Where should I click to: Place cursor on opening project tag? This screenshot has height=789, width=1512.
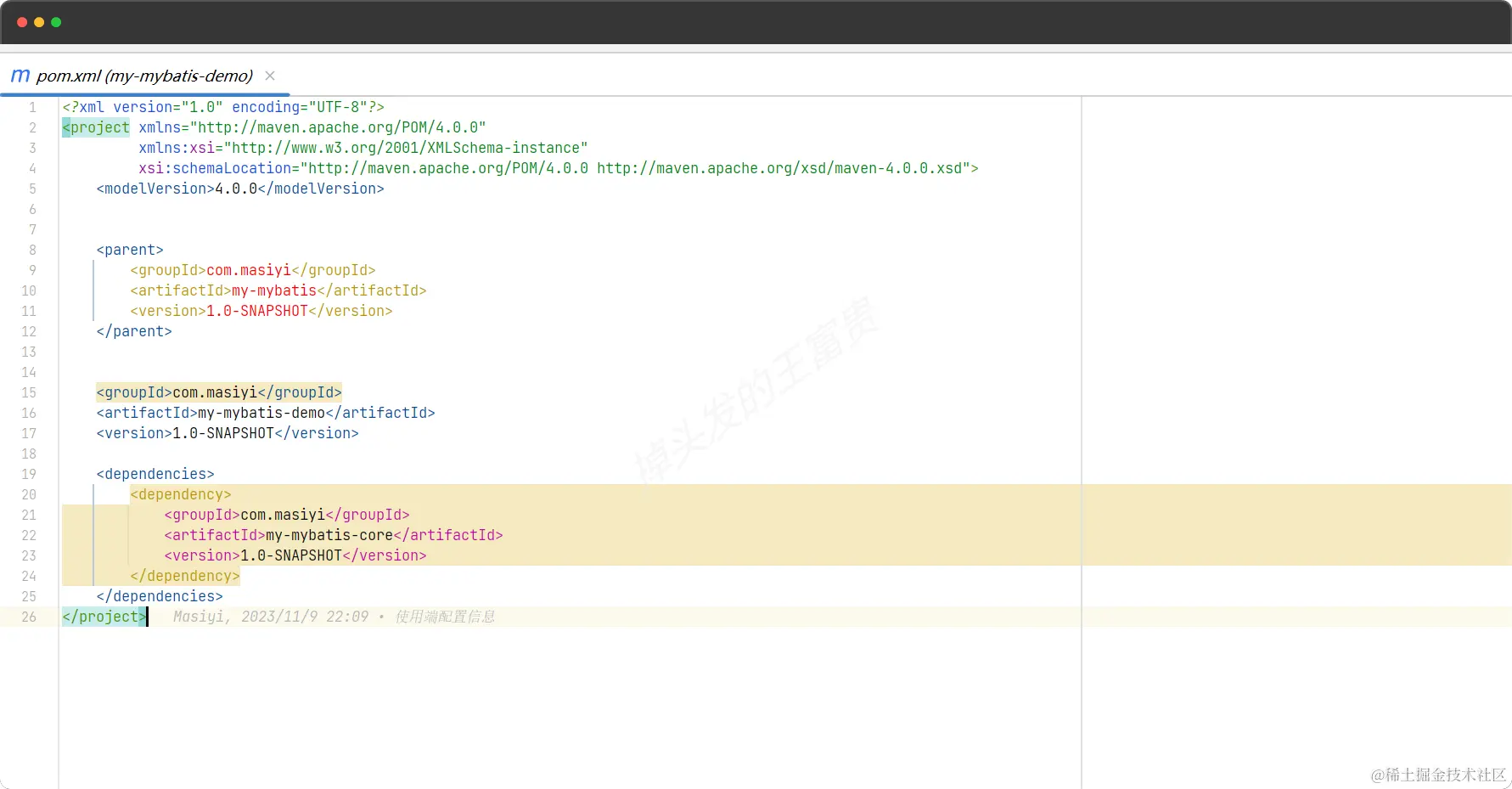[96, 127]
